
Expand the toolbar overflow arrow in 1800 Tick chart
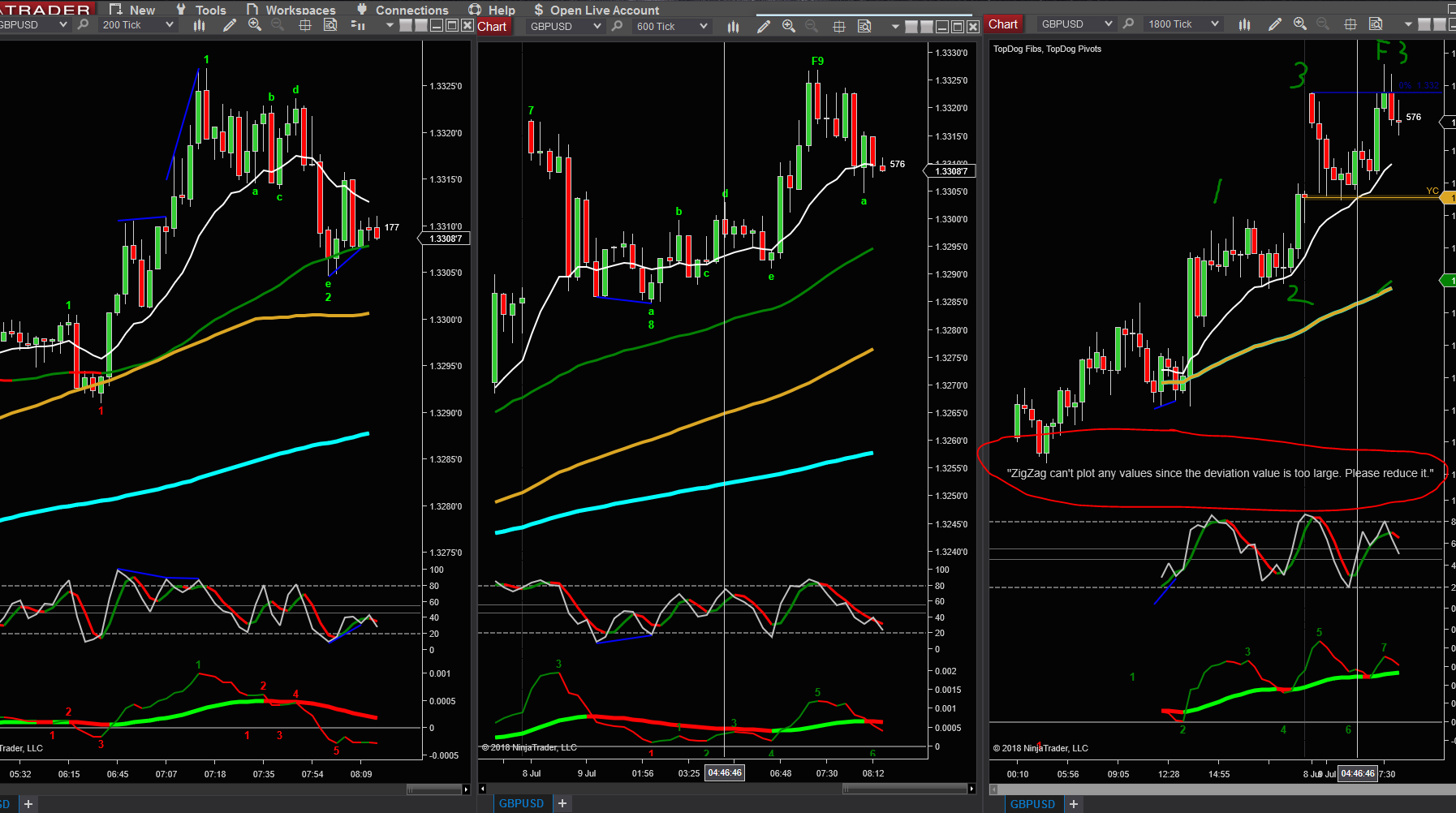[1408, 24]
